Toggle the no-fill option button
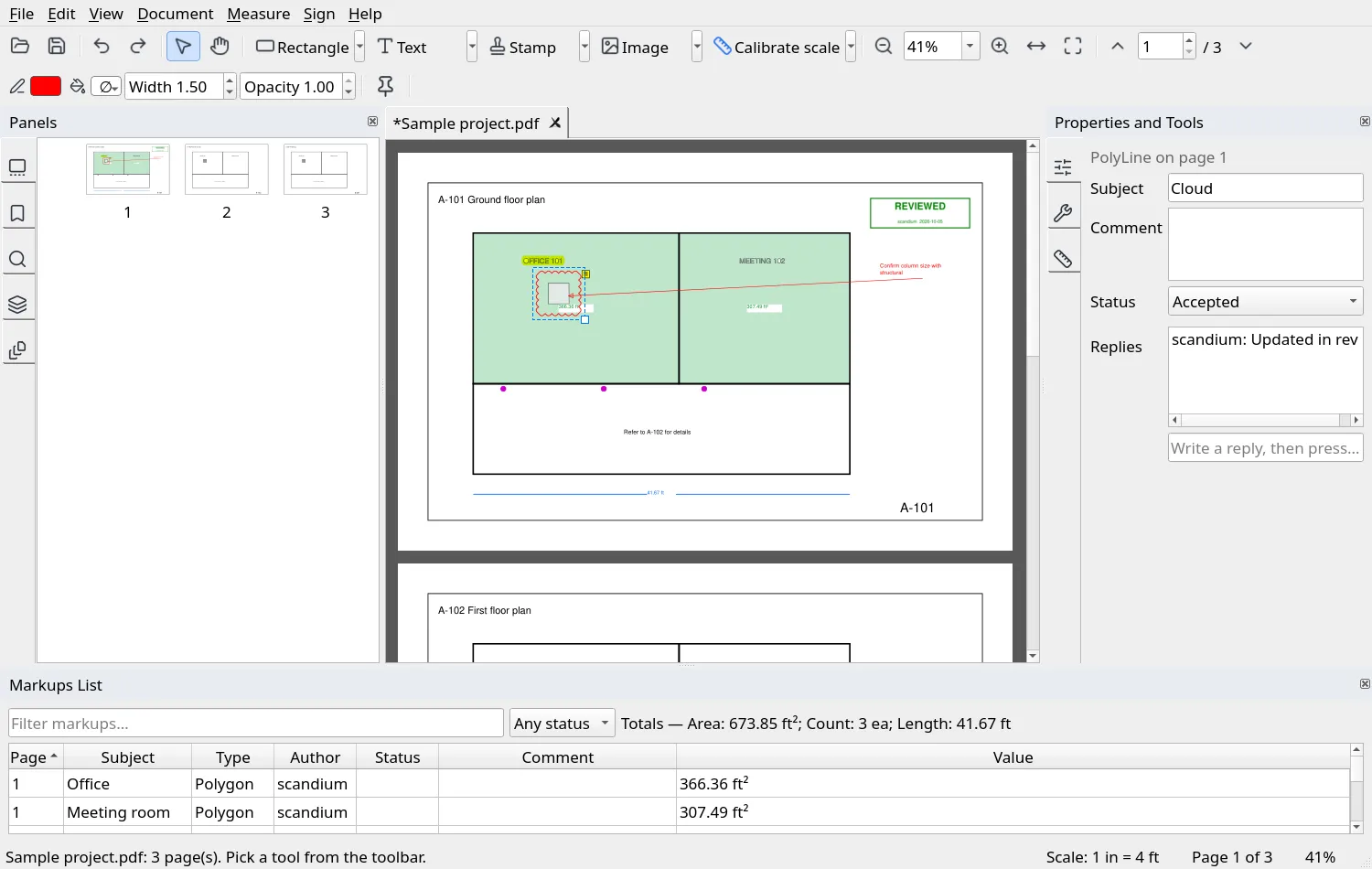Screen dimensions: 1372x869 click(x=106, y=87)
